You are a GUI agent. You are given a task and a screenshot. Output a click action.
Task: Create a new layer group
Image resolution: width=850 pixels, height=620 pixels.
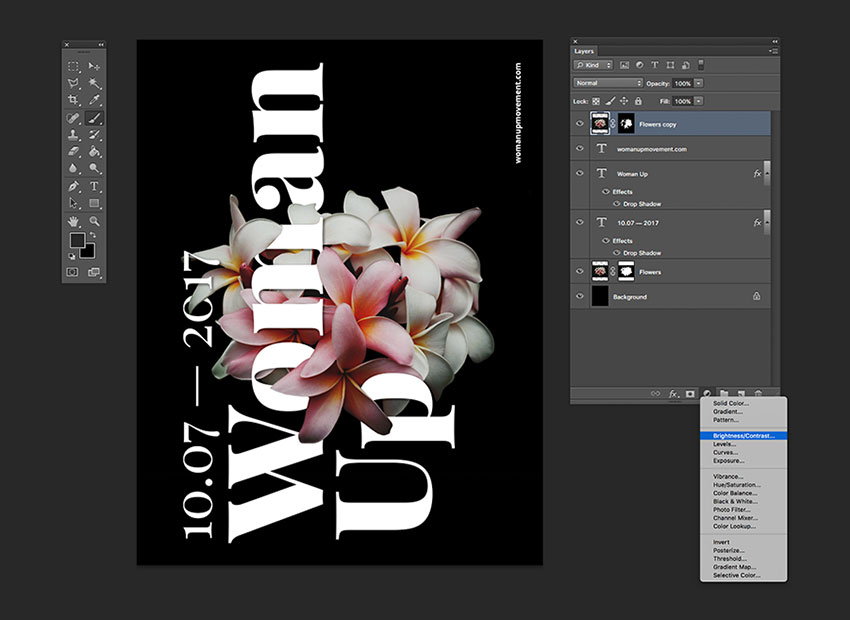724,393
